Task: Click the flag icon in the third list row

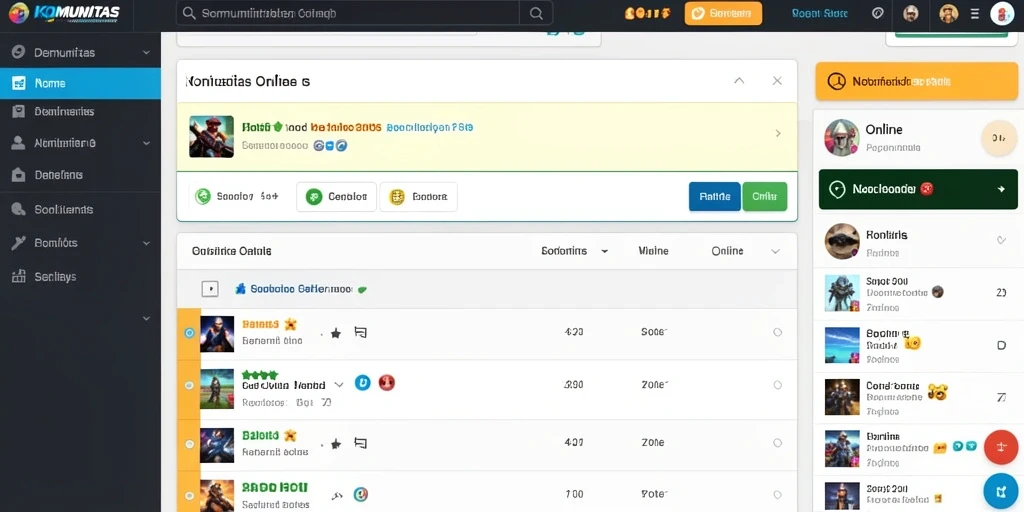Action: (360, 443)
